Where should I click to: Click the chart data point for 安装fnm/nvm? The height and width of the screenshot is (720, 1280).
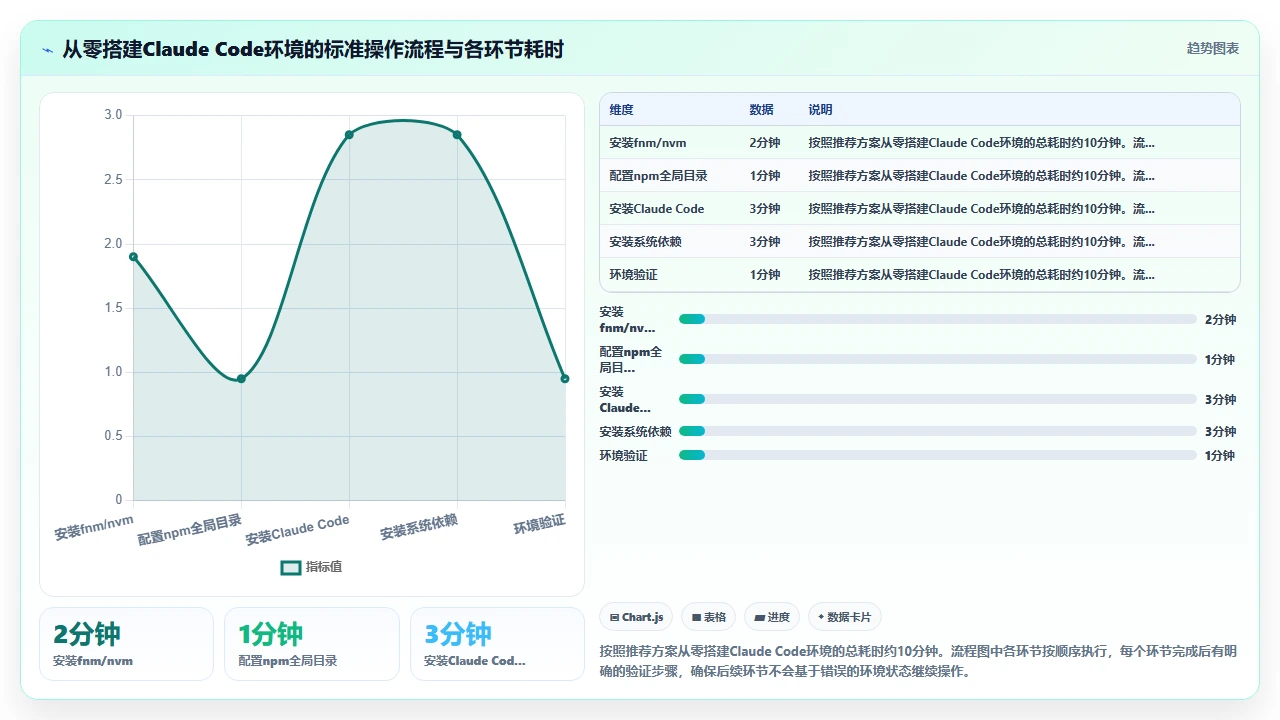[x=133, y=257]
